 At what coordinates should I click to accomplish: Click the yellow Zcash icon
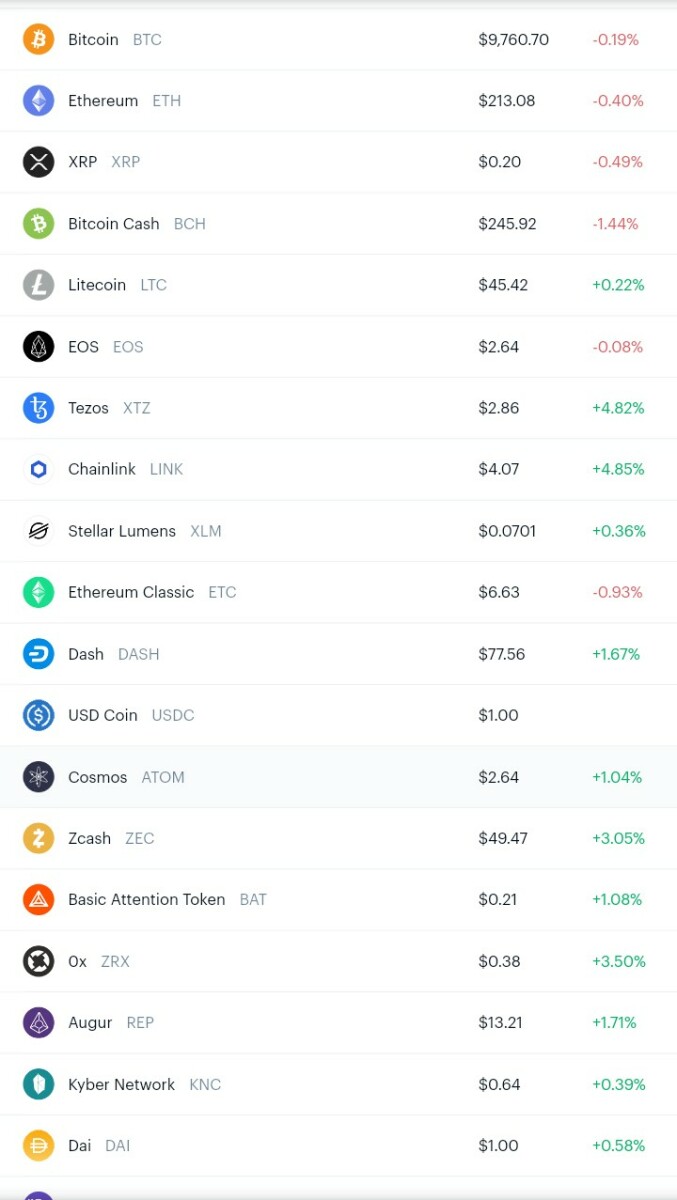pos(38,838)
